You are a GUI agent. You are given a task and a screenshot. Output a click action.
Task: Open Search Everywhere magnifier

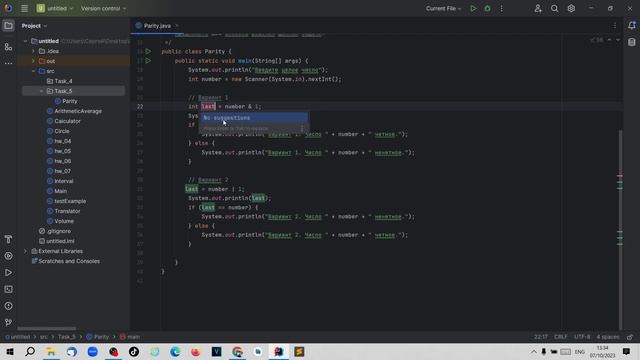click(x=554, y=8)
